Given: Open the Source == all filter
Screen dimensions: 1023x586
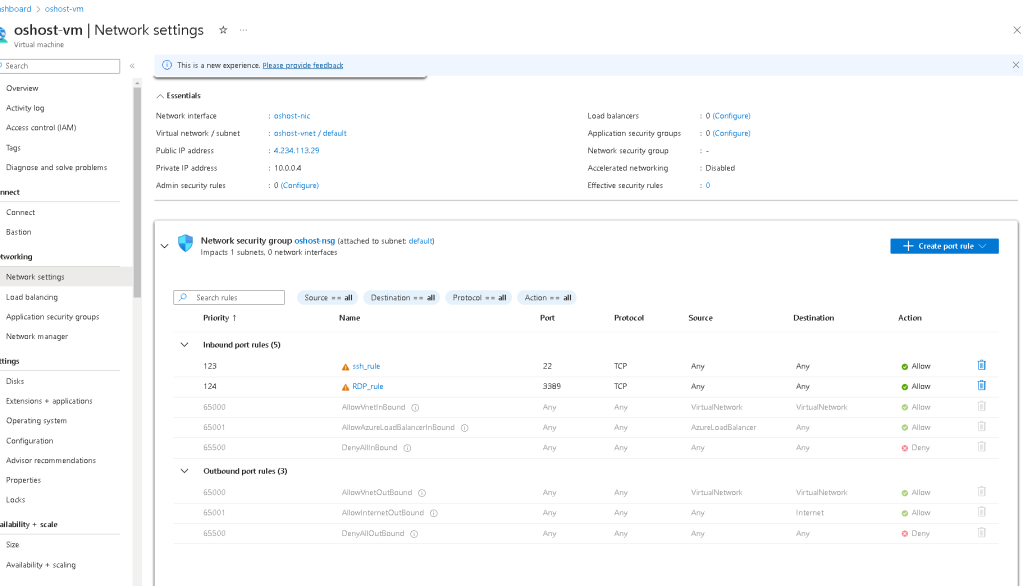Looking at the screenshot, I should coord(328,298).
